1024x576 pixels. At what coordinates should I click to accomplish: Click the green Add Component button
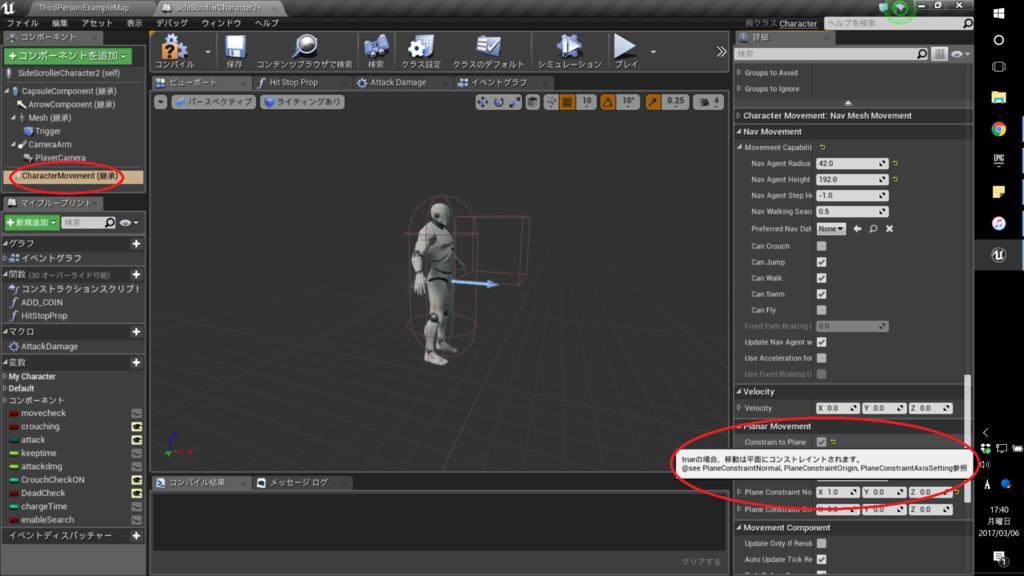pyautogui.click(x=68, y=56)
